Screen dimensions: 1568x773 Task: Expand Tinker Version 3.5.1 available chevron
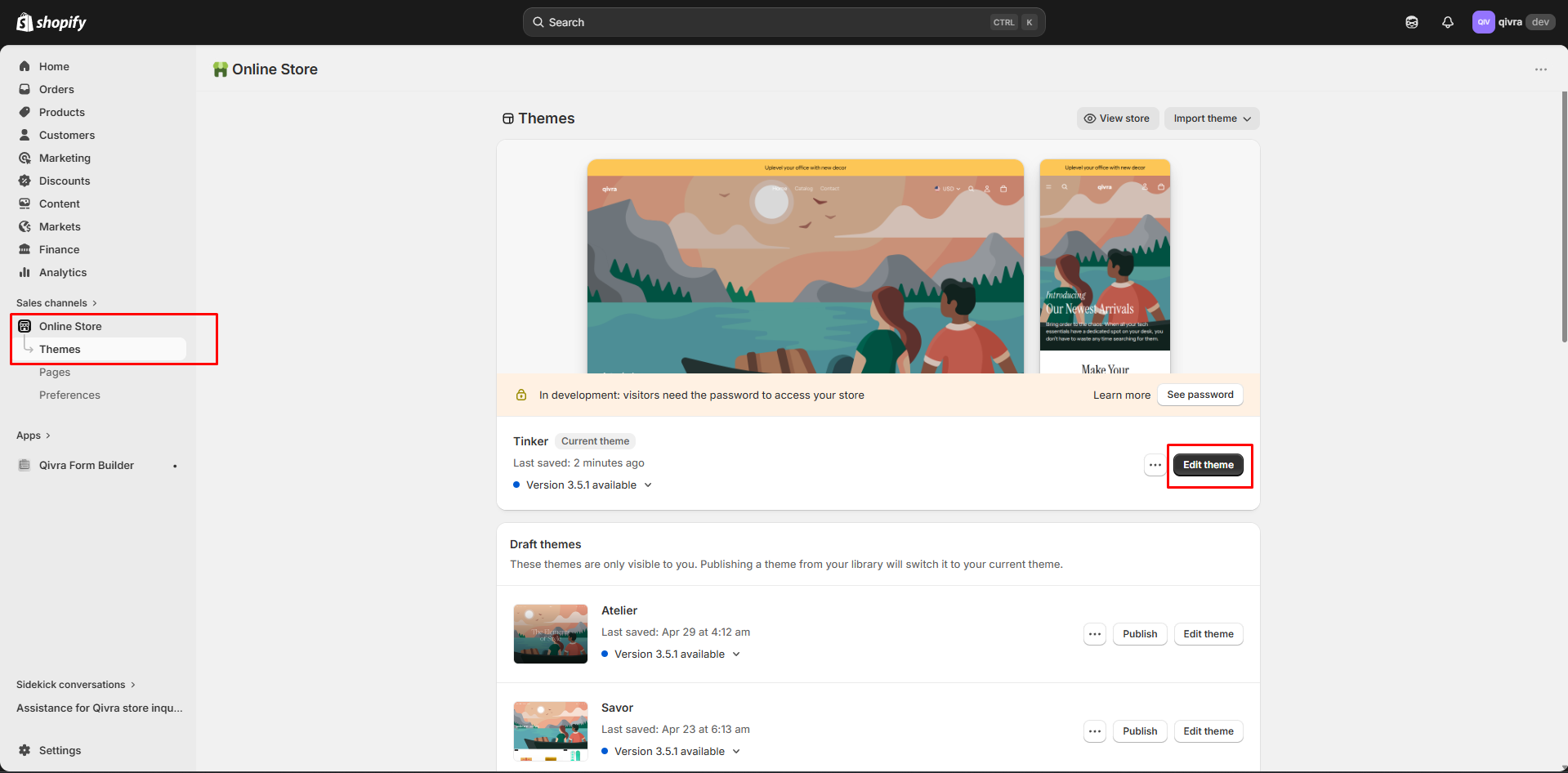648,485
